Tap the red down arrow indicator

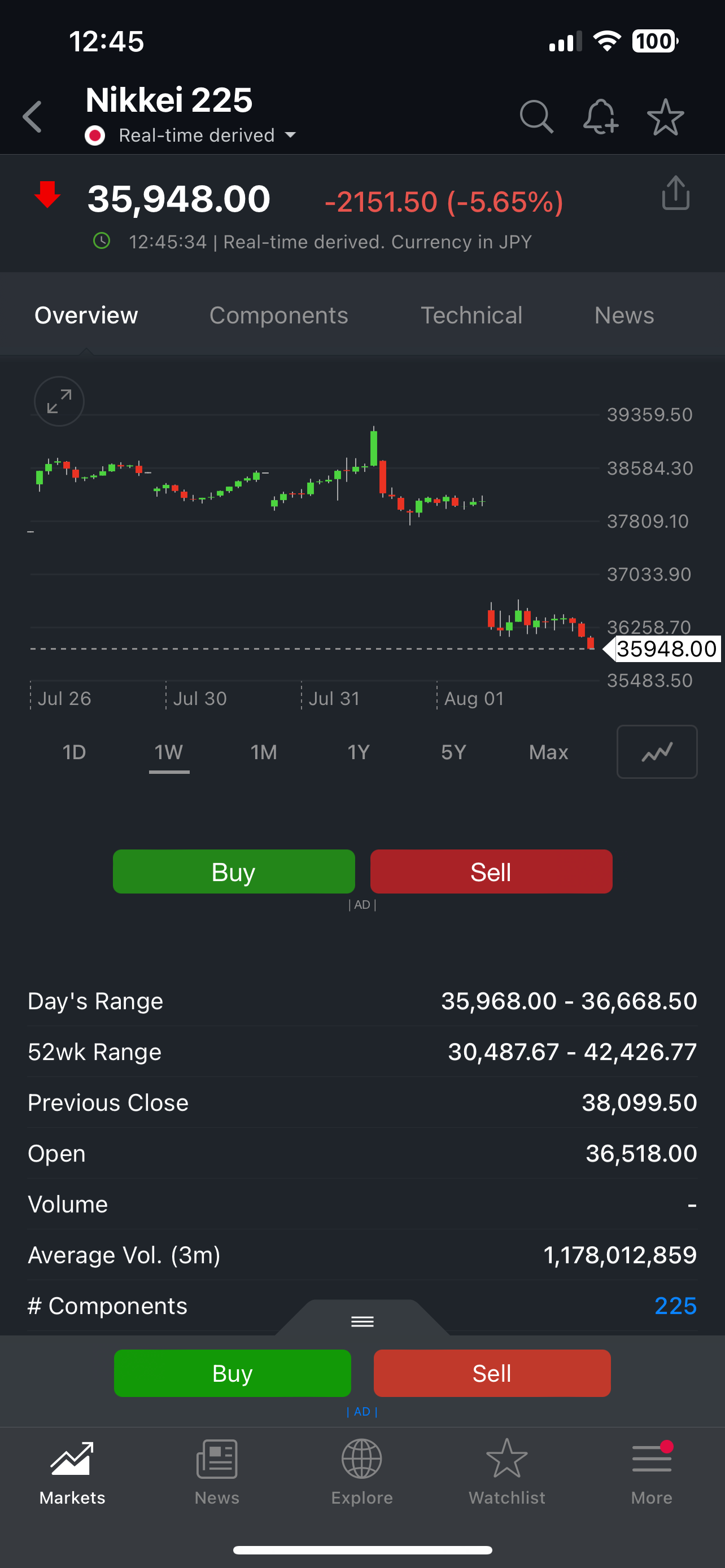(47, 195)
